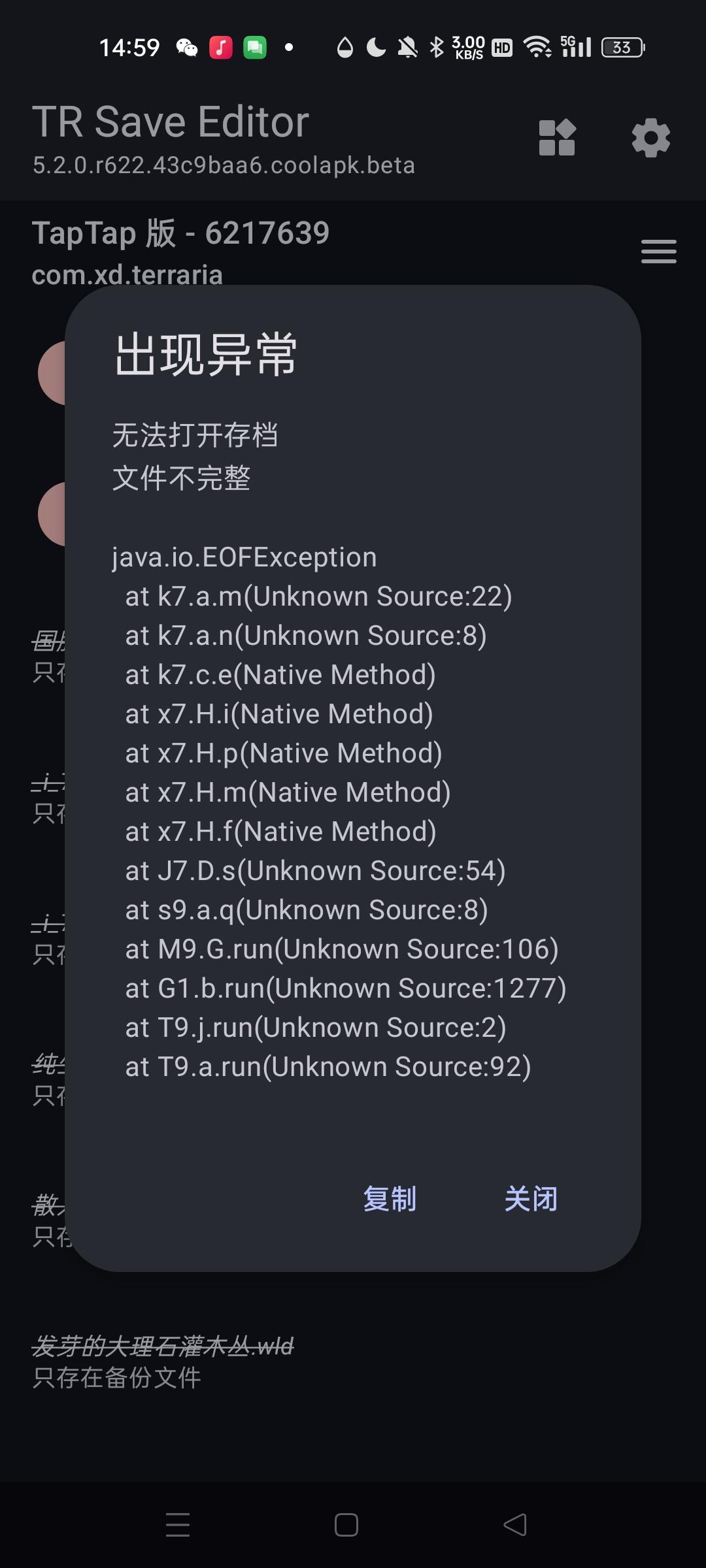Tap the muted bell notification icon

(408, 48)
